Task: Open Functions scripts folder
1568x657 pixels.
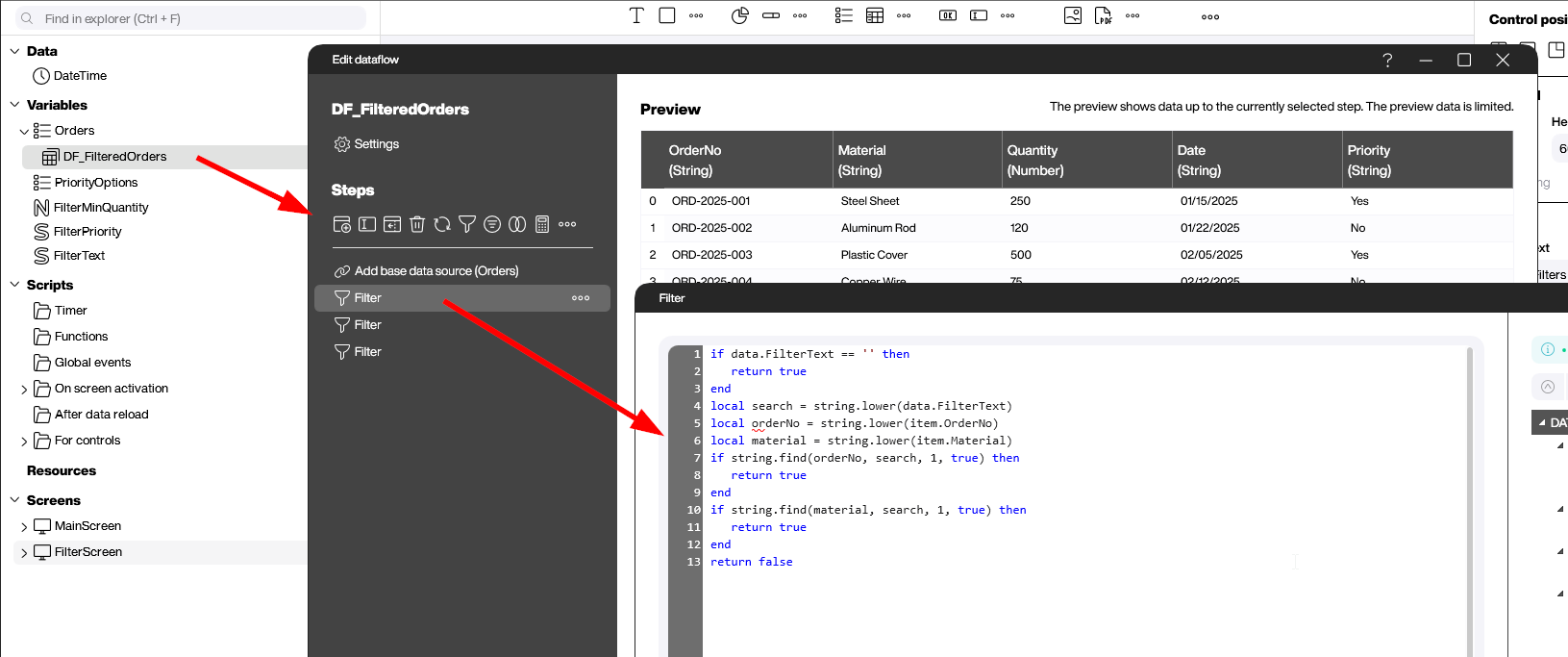Action: click(x=81, y=337)
